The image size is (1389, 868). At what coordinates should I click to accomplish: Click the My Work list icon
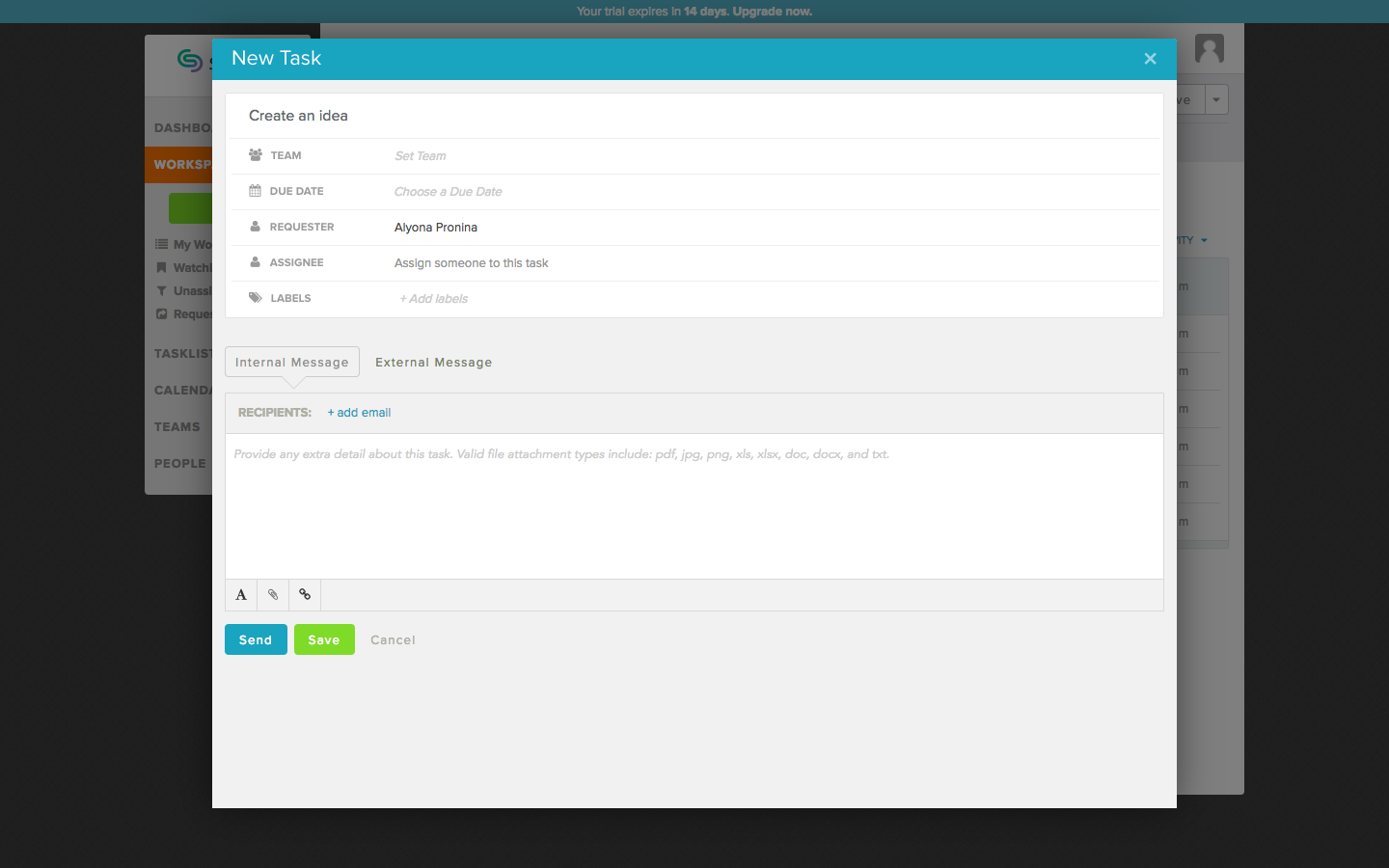click(162, 244)
